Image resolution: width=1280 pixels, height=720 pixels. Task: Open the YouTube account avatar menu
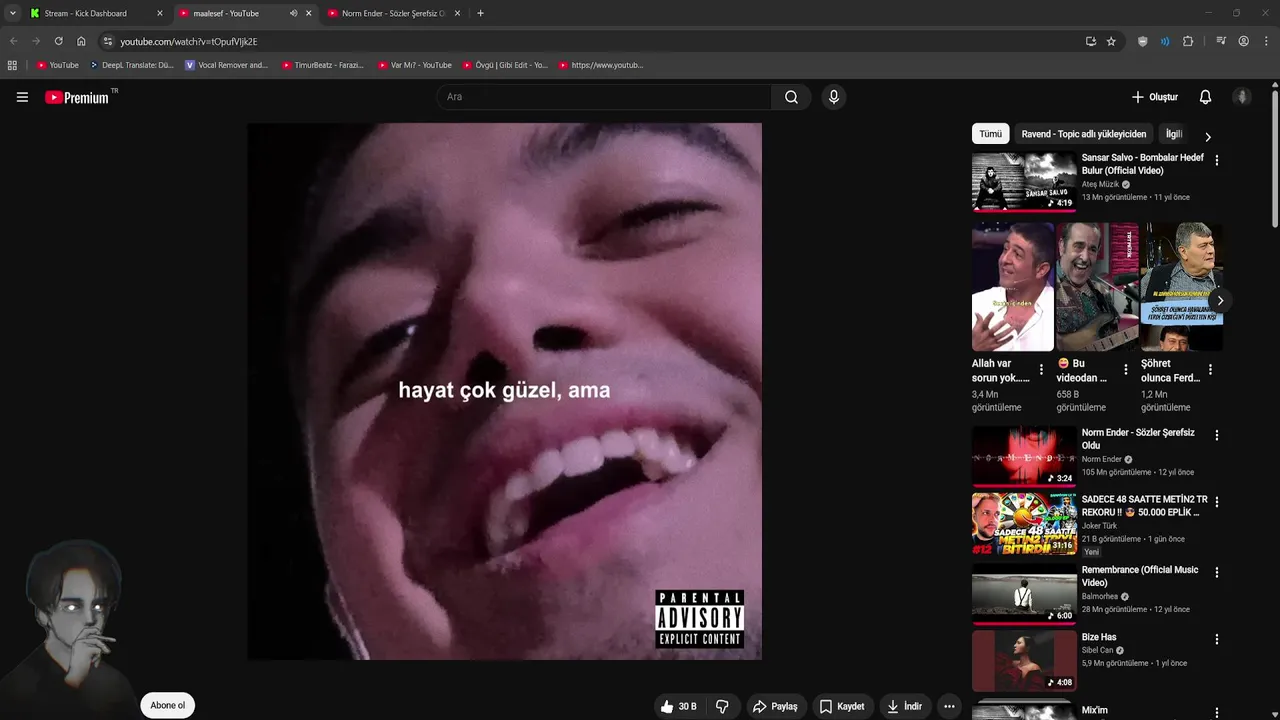pyautogui.click(x=1242, y=97)
